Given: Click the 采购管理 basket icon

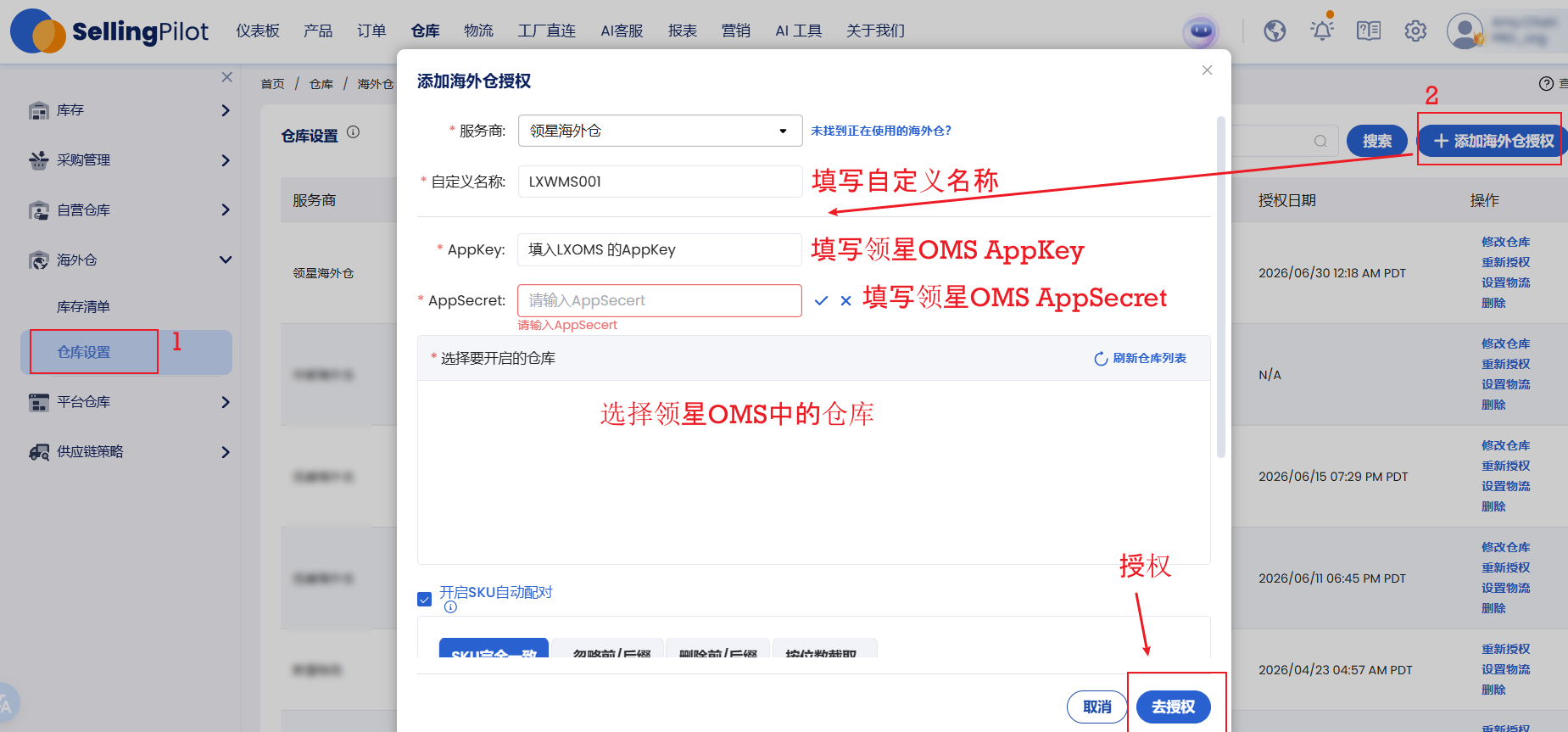Looking at the screenshot, I should [x=39, y=160].
